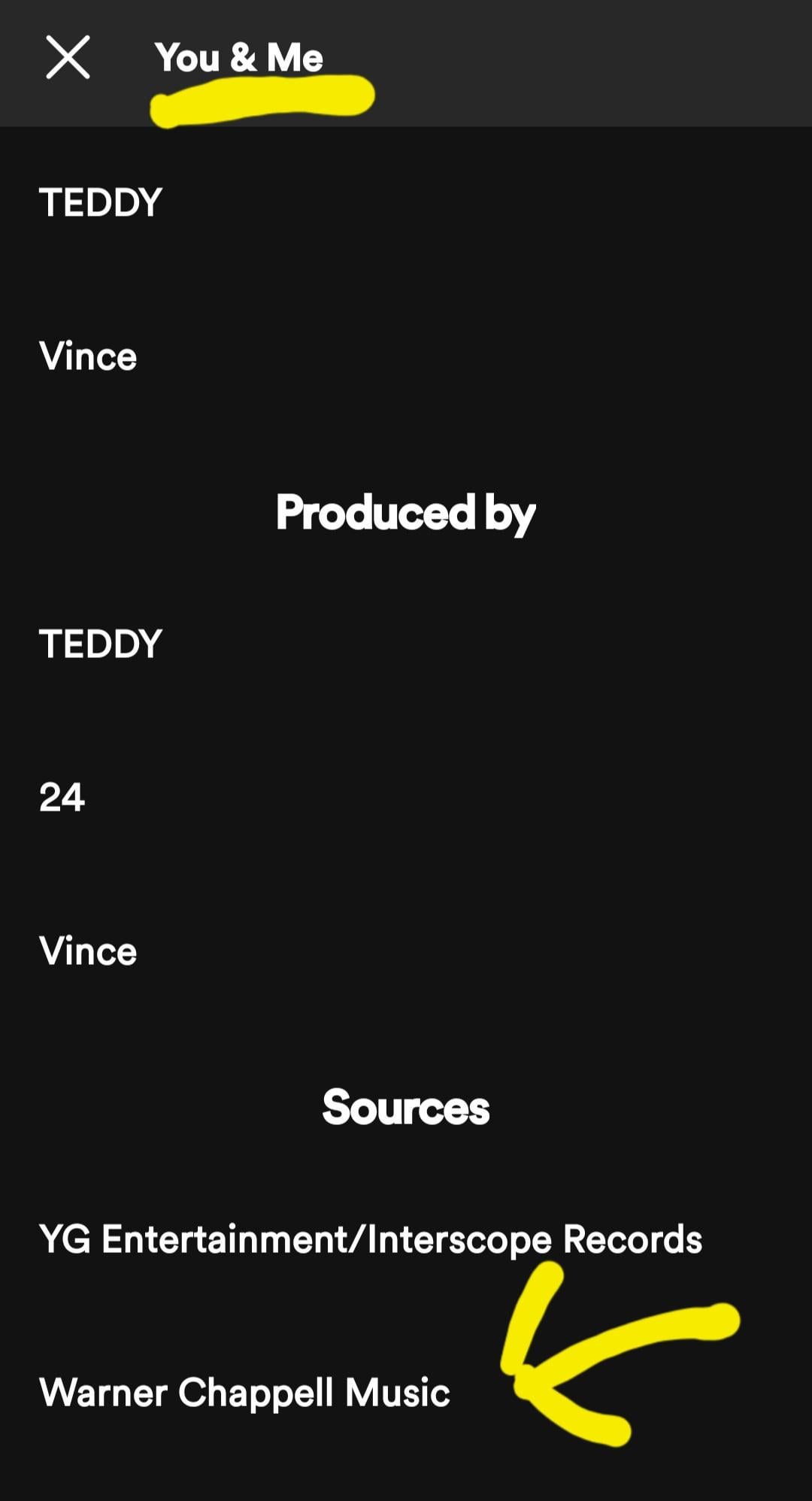The width and height of the screenshot is (812, 1501).
Task: Select the Warner Chappell Music source
Action: pyautogui.click(x=244, y=1392)
